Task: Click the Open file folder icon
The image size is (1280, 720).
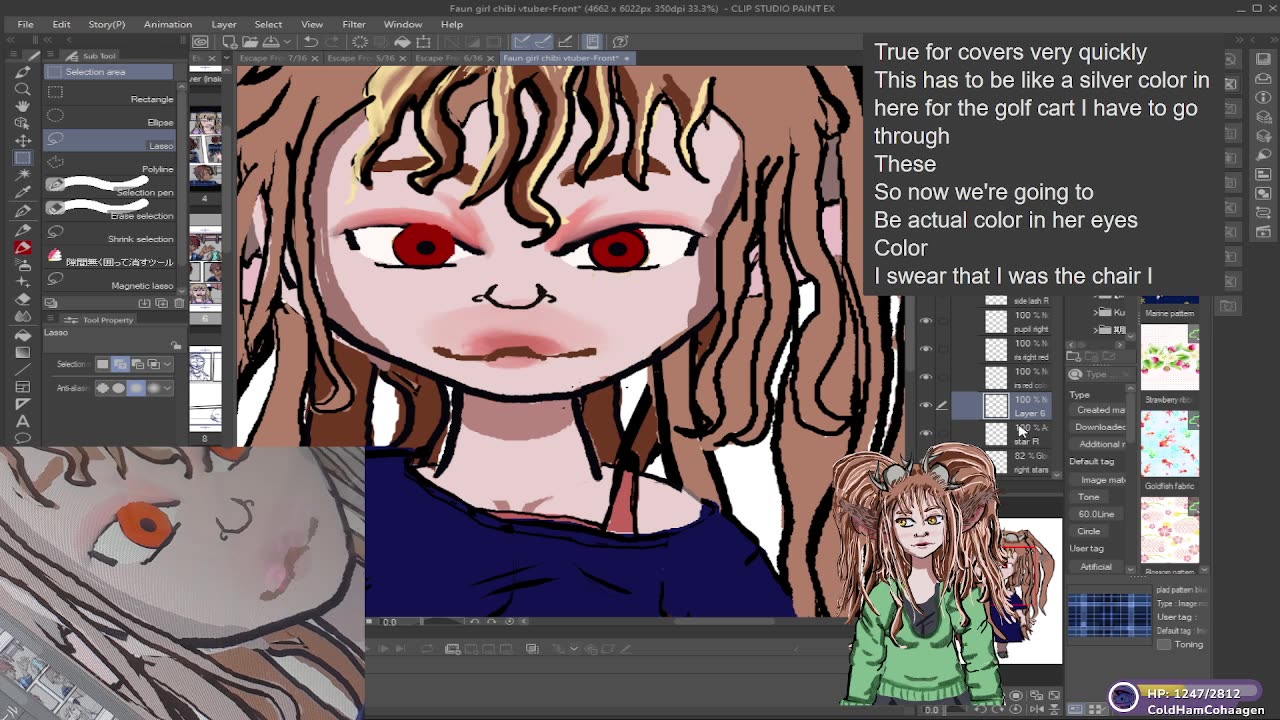Action: tap(249, 41)
